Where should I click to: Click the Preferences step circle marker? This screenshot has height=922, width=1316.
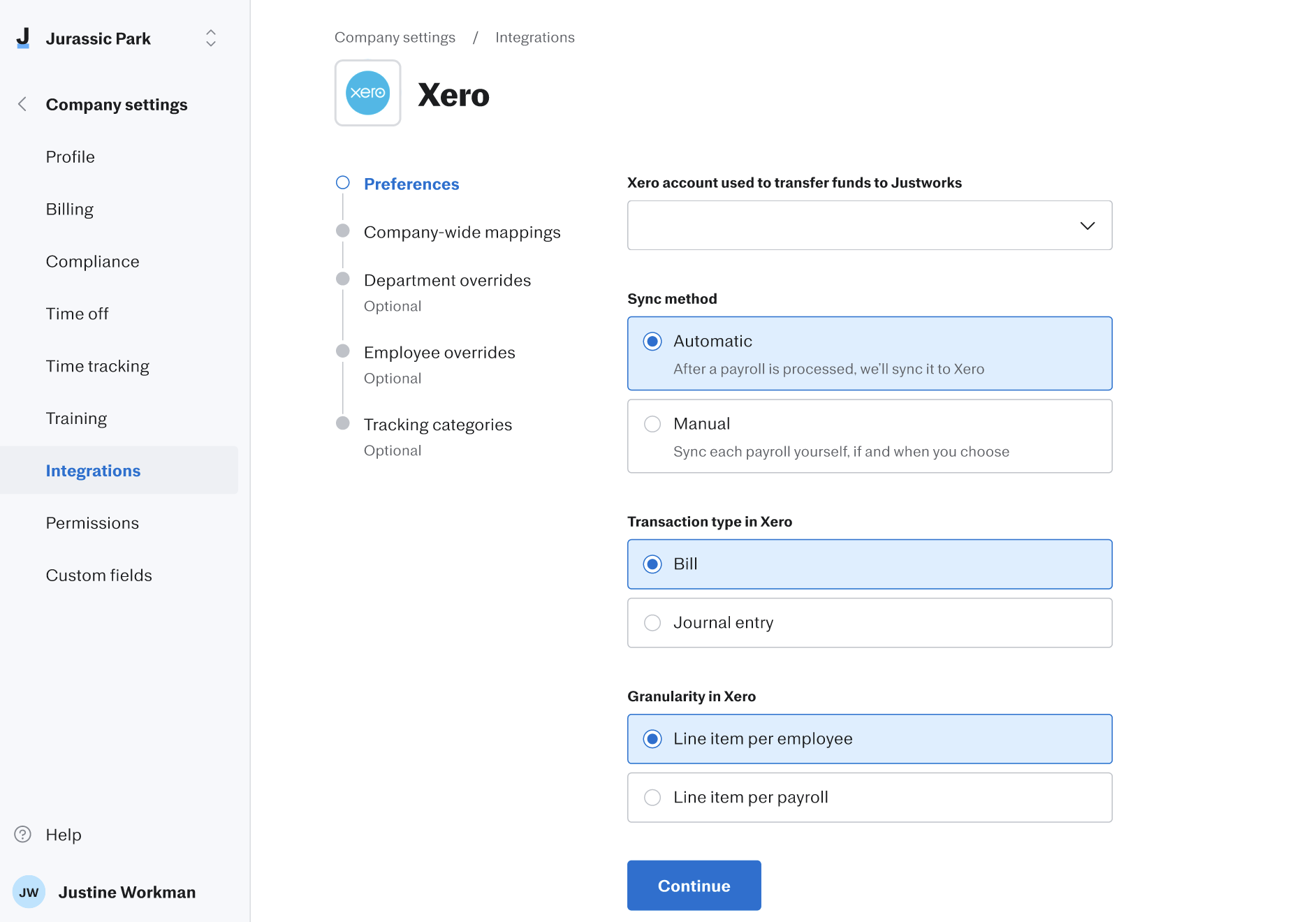343,182
